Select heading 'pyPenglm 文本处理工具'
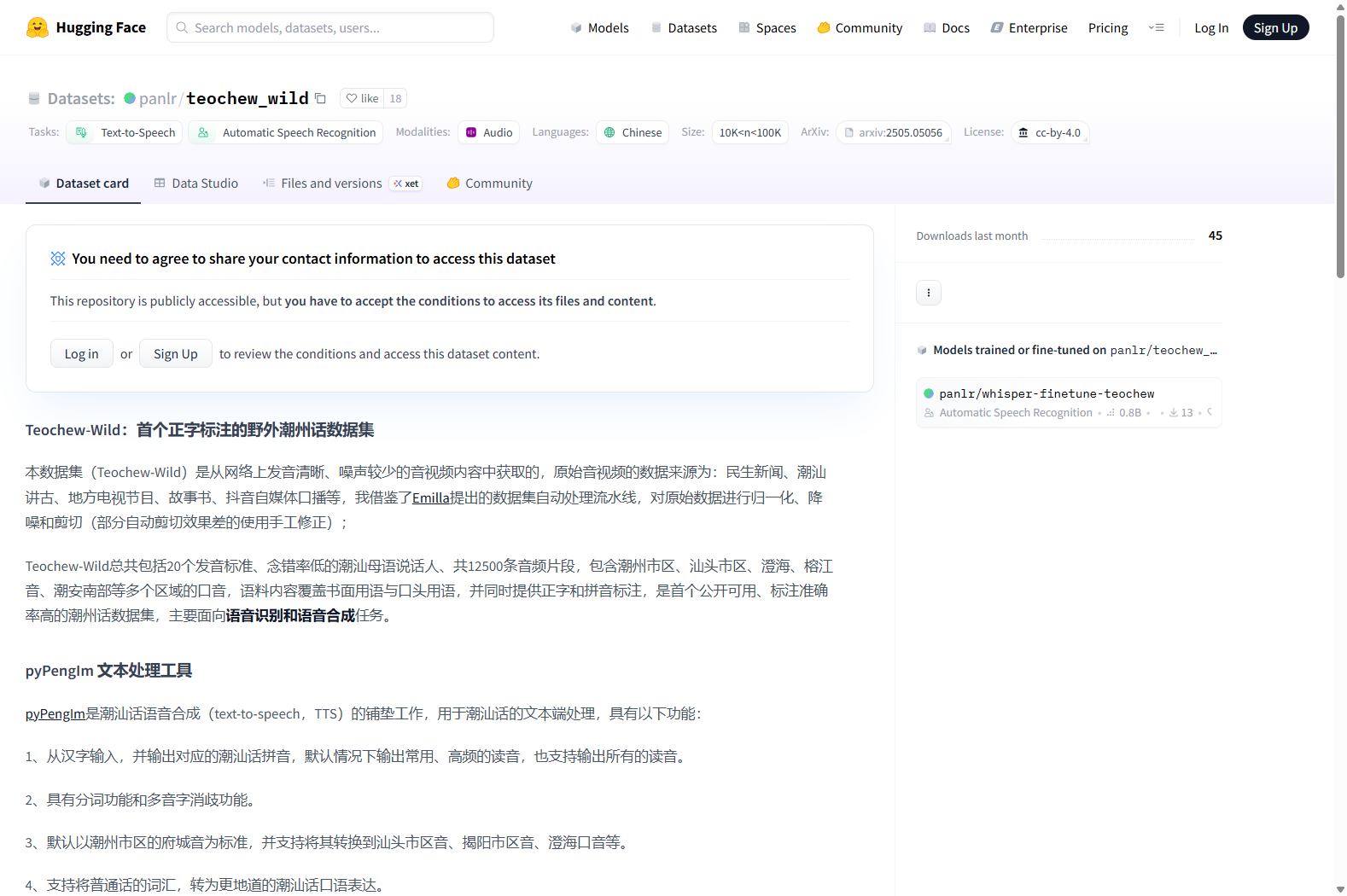The image size is (1347, 896). pyautogui.click(x=109, y=671)
